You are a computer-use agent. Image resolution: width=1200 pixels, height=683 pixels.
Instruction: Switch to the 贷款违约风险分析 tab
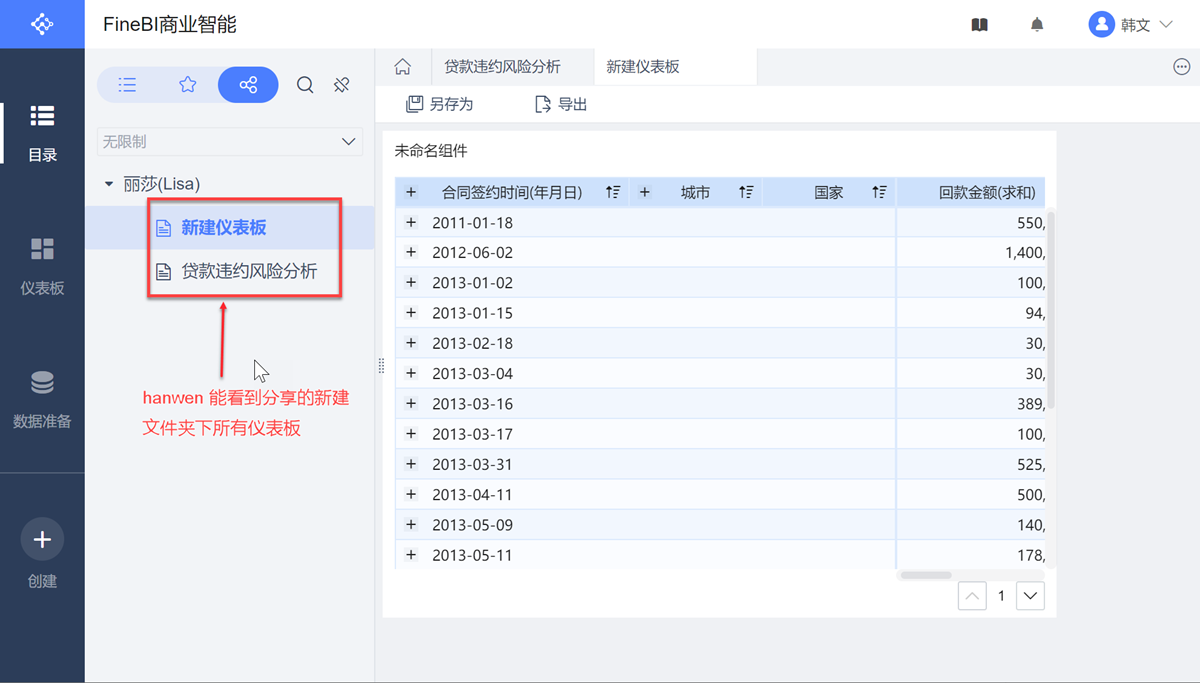[502, 67]
